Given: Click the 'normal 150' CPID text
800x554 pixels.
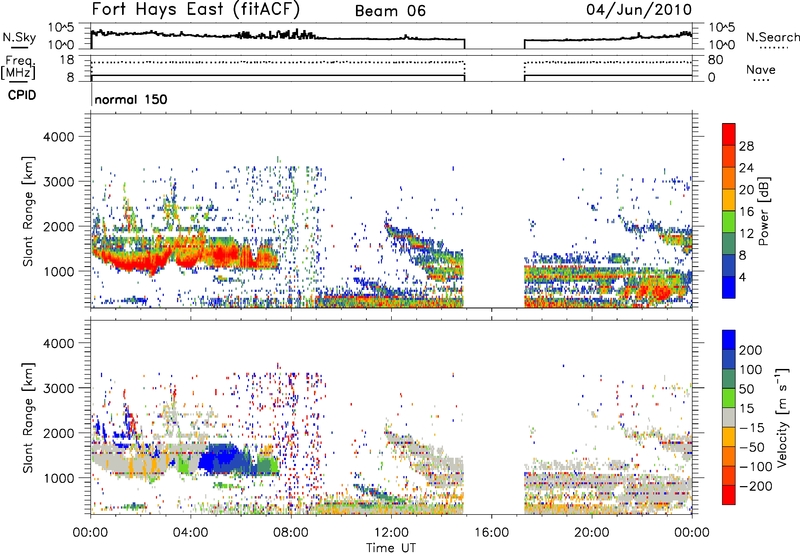Looking at the screenshot, I should (131, 99).
